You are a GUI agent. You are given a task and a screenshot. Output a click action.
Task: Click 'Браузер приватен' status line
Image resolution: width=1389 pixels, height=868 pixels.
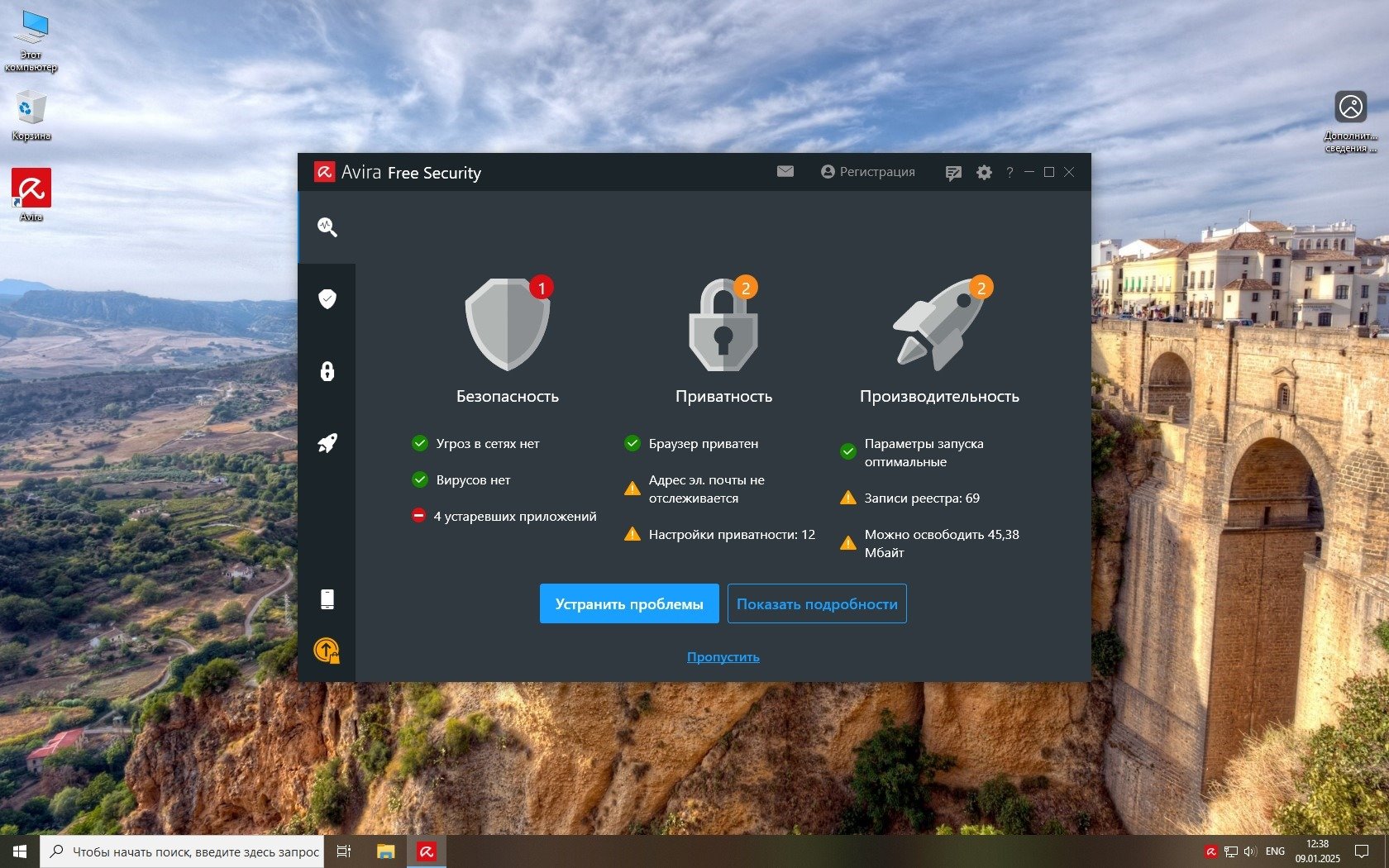(x=692, y=444)
